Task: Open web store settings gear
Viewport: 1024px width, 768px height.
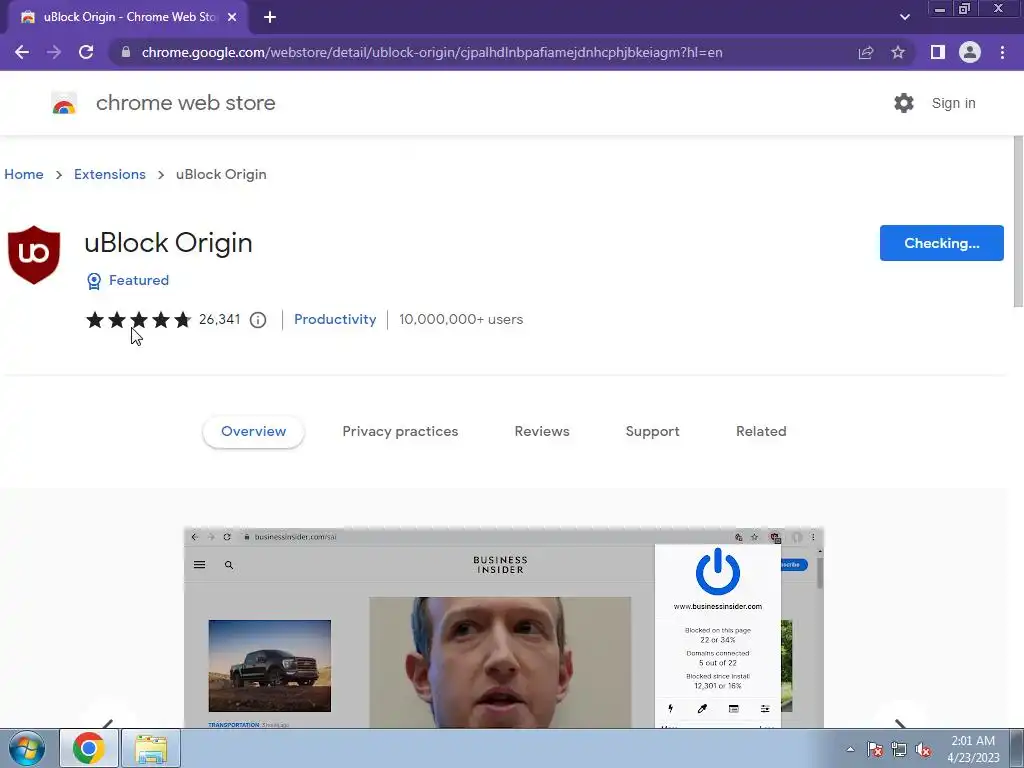Action: point(904,103)
